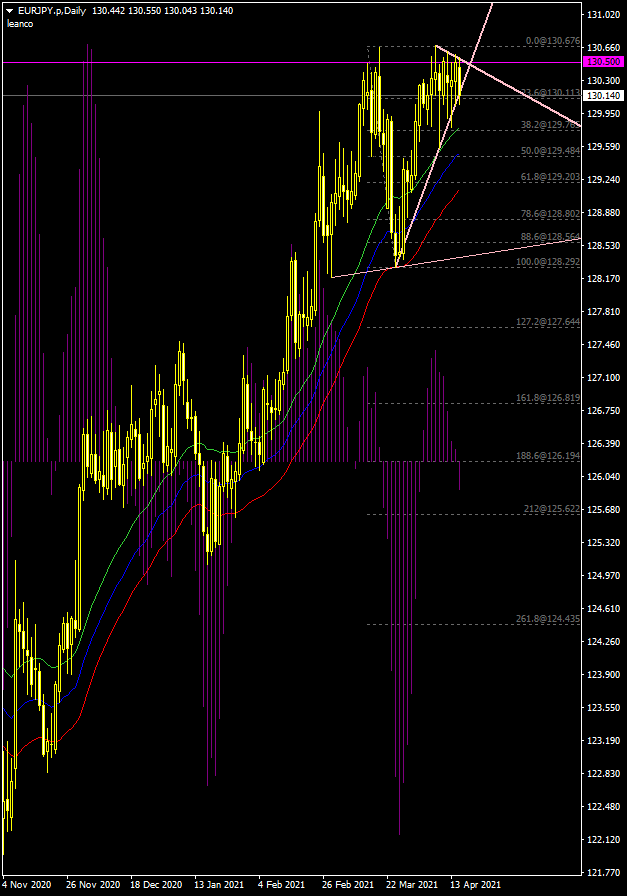Click the 131.020 price scale value
Viewport: 627px width, 896px height.
[x=603, y=15]
